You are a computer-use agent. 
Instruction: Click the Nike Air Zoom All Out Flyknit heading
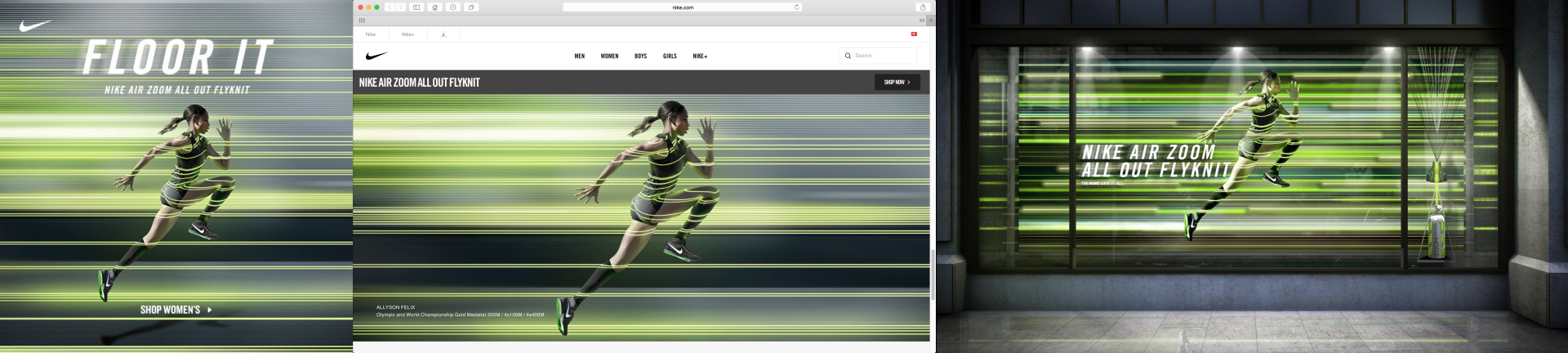coord(420,83)
